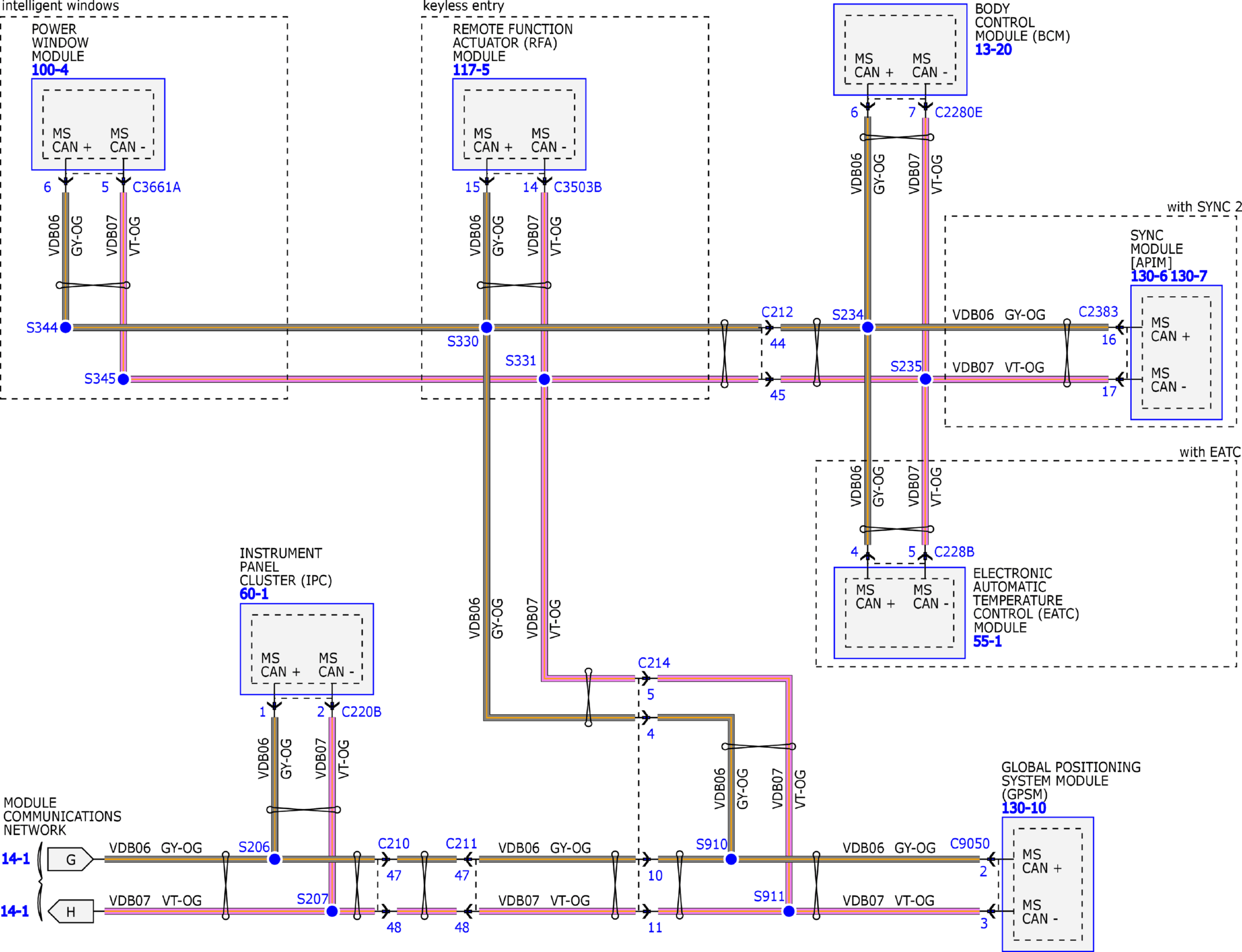This screenshot has width=1242, height=952.
Task: Click the 55-1 EATC module reference
Action: [x=987, y=641]
